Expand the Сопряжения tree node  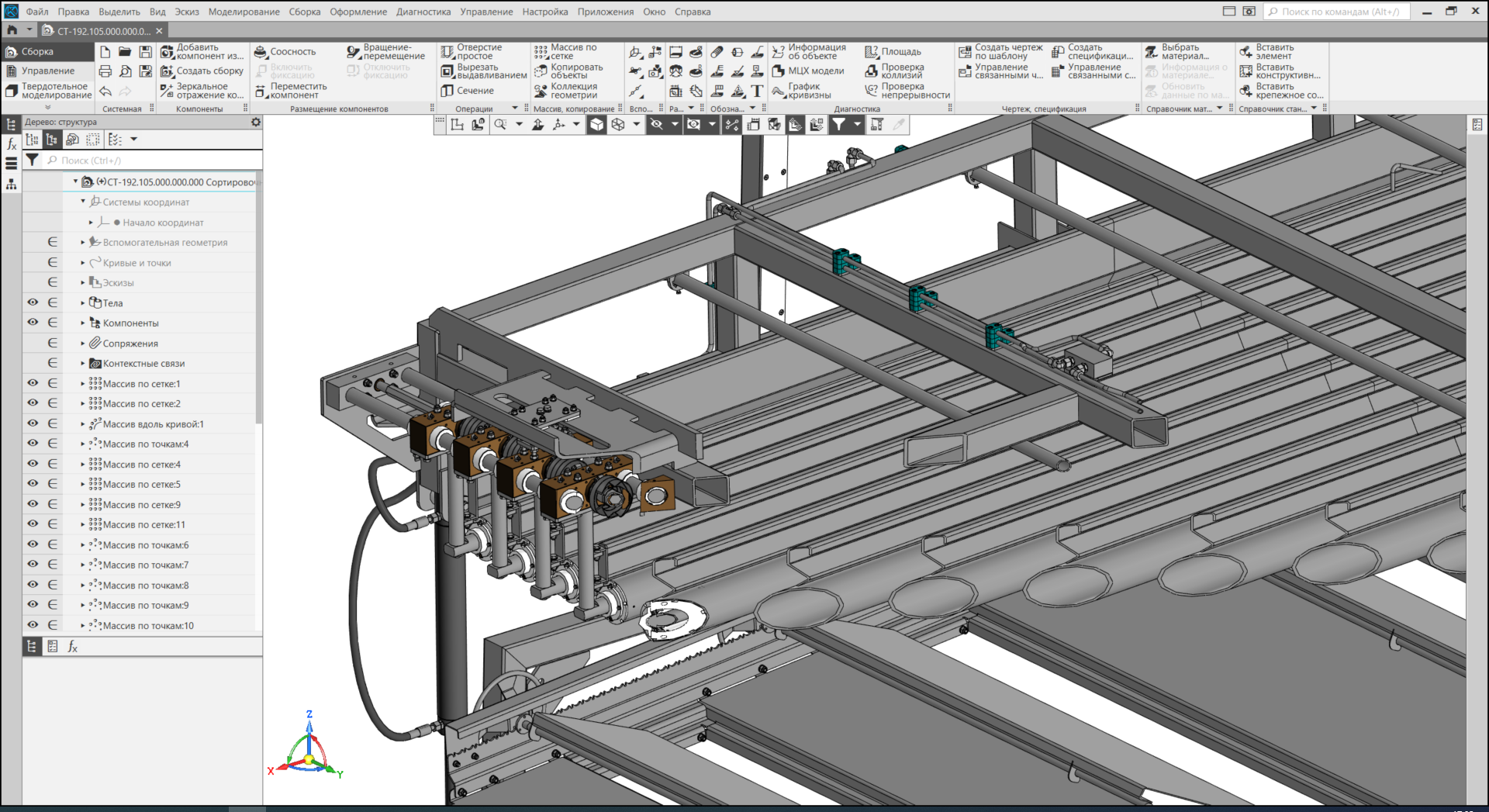(x=83, y=343)
